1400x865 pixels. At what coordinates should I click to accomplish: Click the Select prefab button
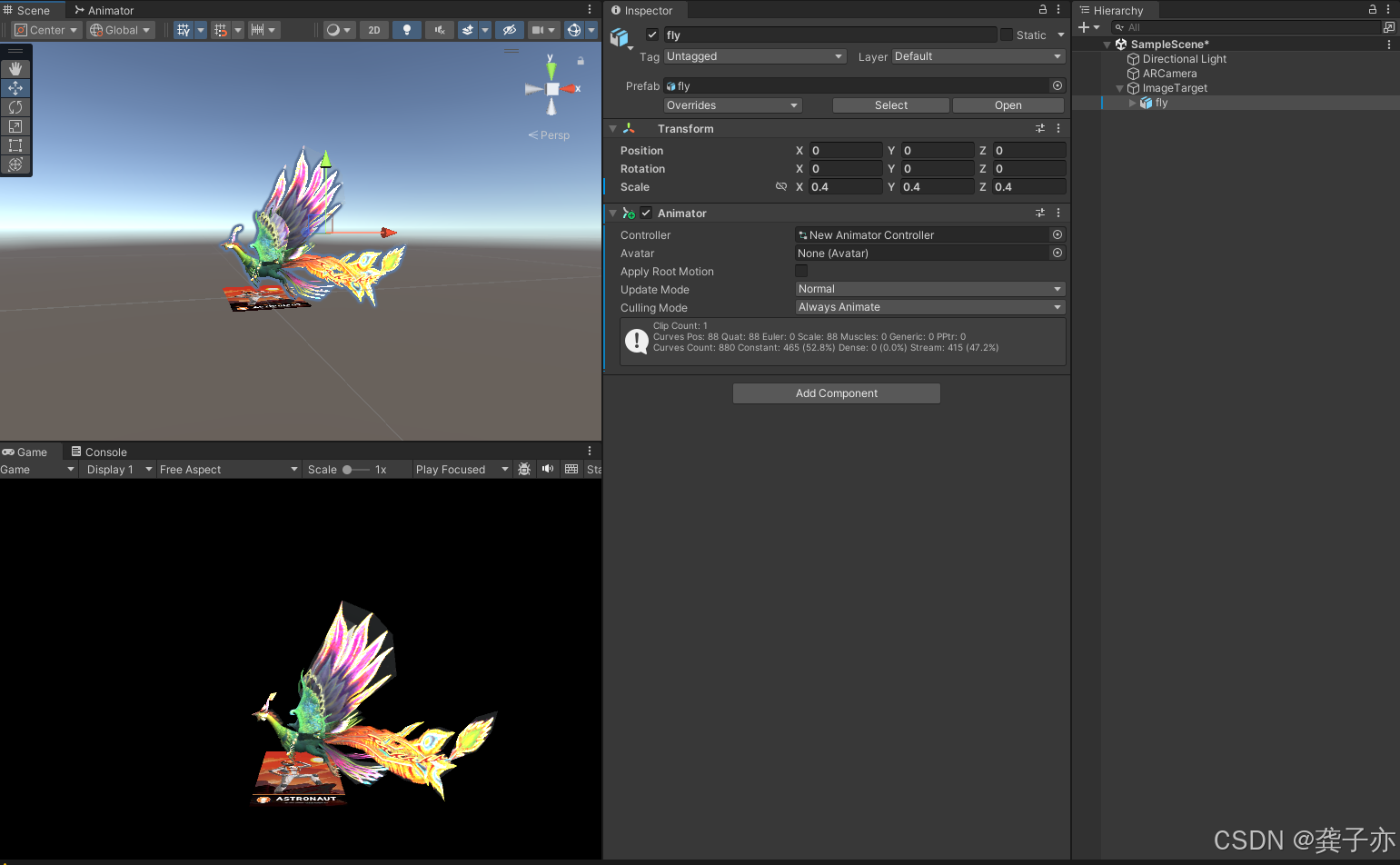point(891,105)
